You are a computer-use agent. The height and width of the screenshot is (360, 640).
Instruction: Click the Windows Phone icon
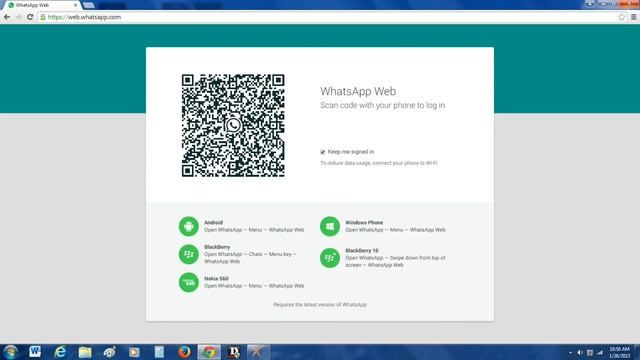330,226
